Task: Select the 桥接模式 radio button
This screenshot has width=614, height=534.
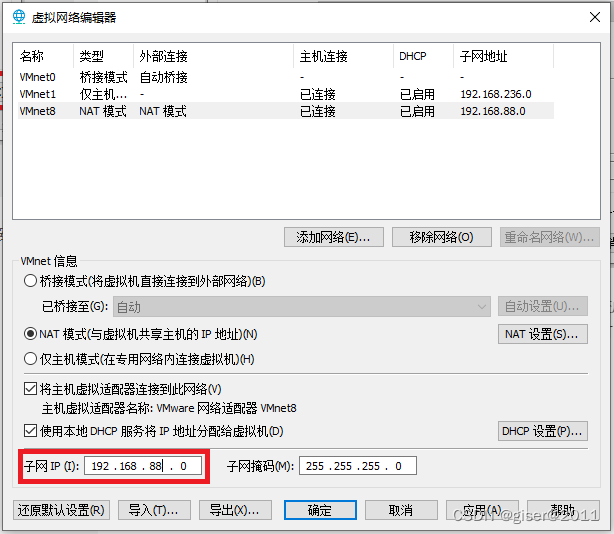Action: pos(30,281)
